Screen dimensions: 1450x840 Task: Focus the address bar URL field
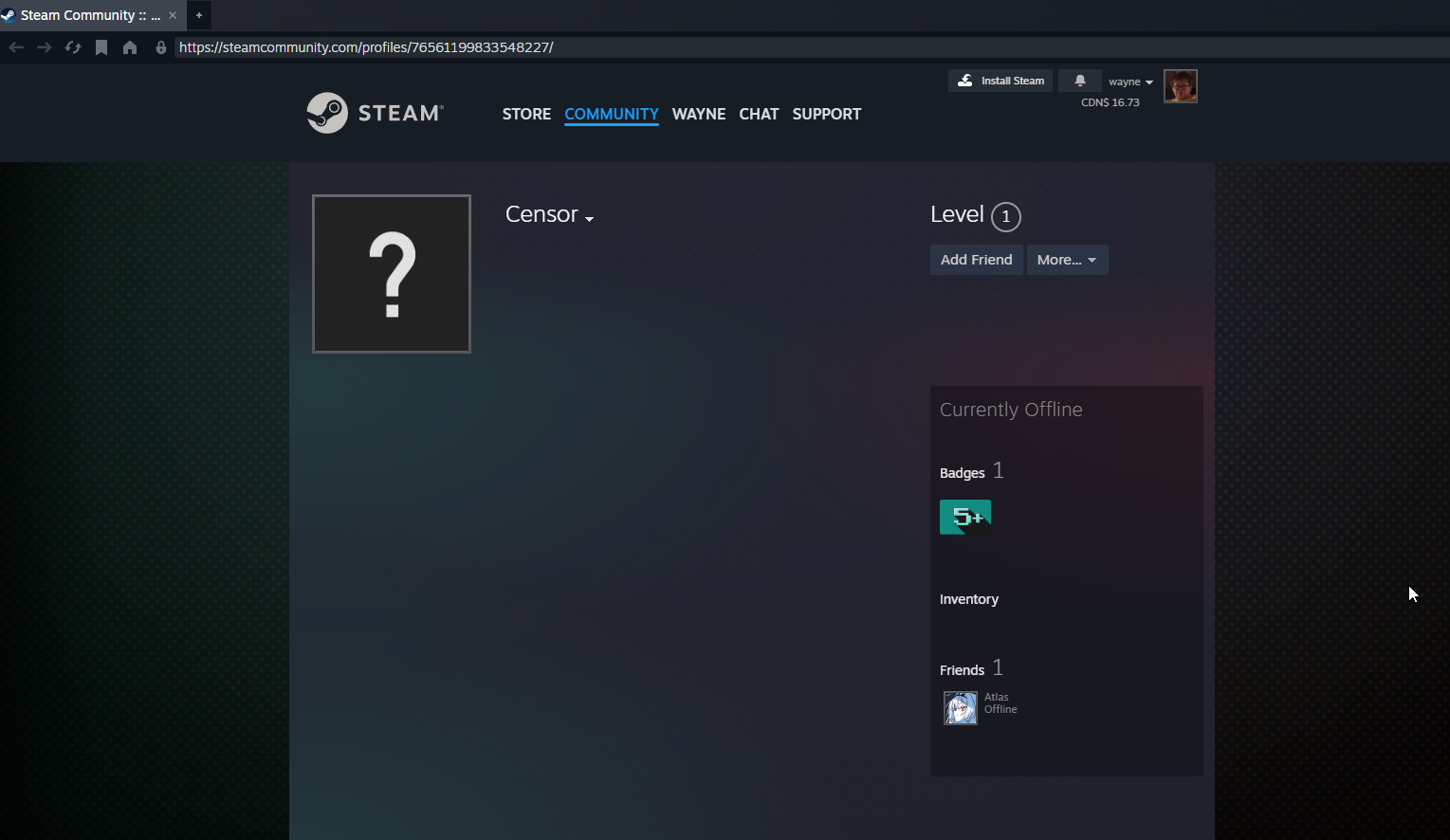click(x=811, y=47)
